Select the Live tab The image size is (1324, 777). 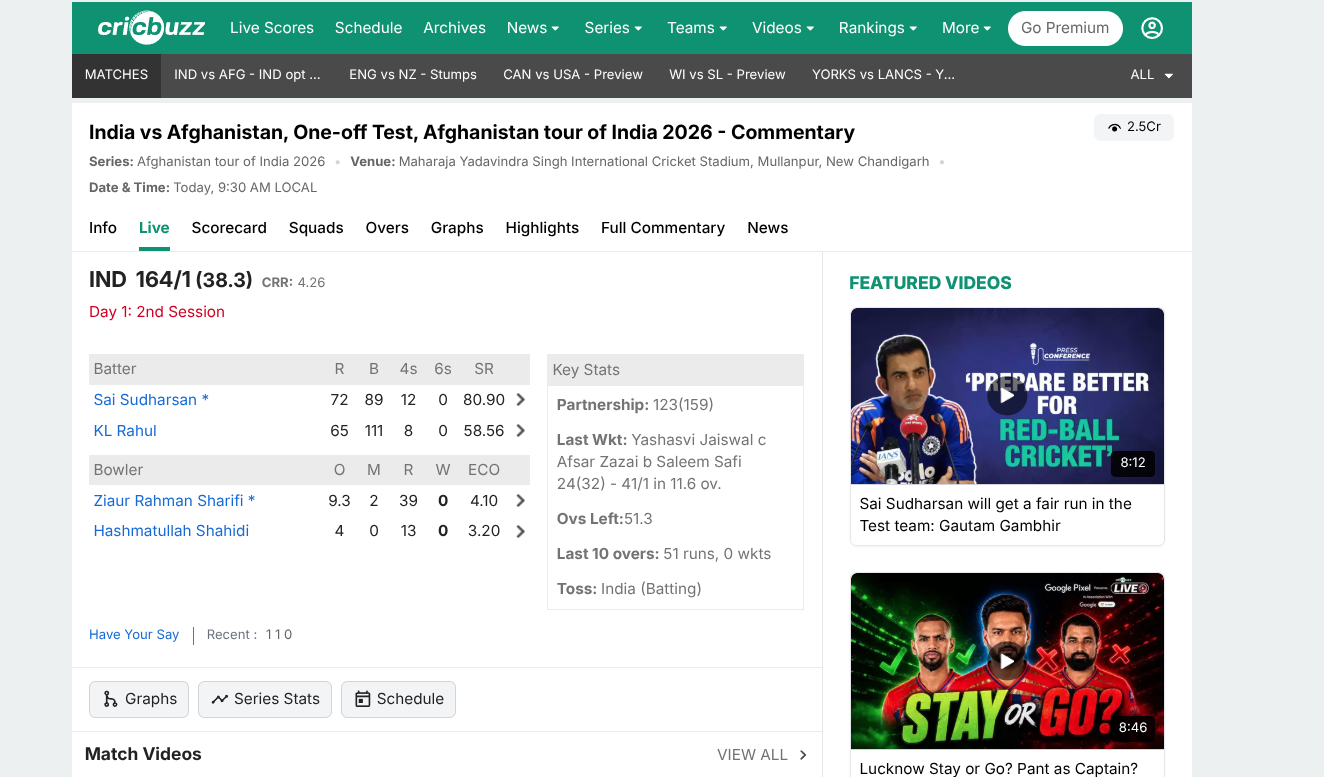coord(154,228)
